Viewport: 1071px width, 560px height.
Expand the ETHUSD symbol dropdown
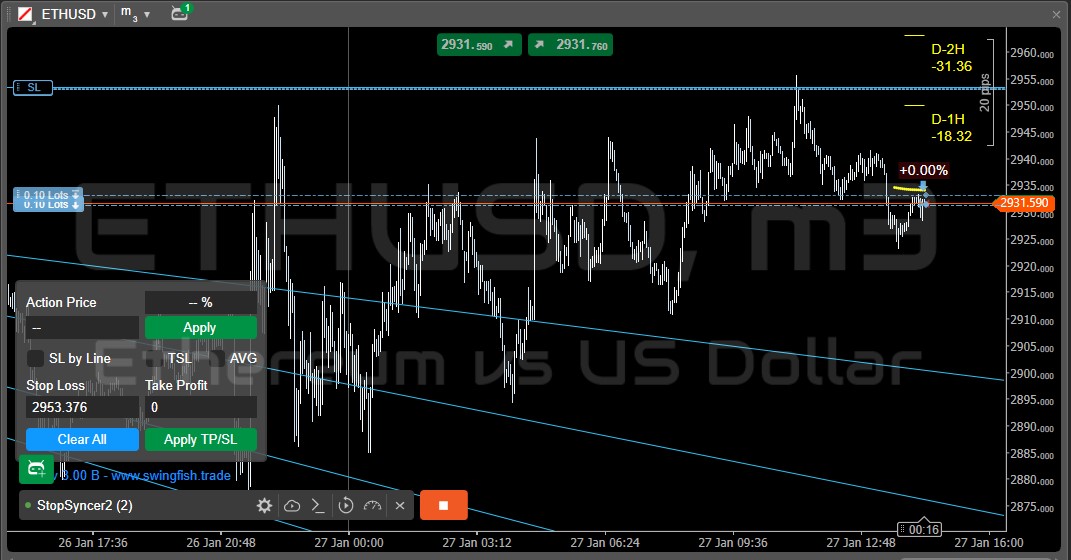tap(104, 15)
